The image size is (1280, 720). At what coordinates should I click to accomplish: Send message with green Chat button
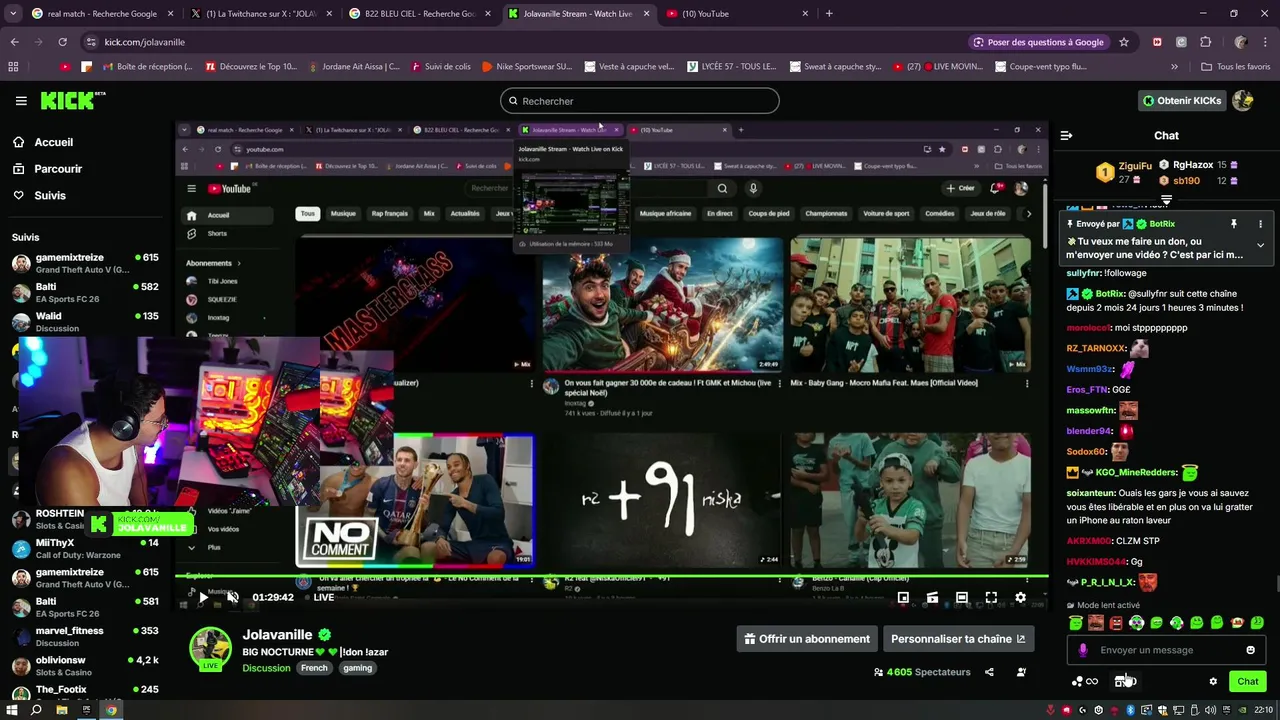(1247, 681)
